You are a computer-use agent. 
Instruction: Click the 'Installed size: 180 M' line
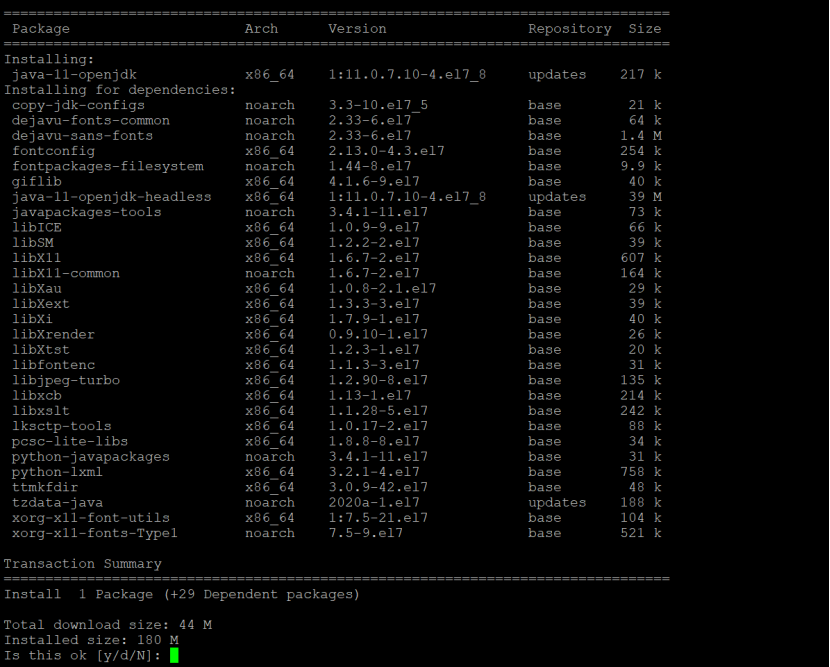pyautogui.click(x=91, y=641)
